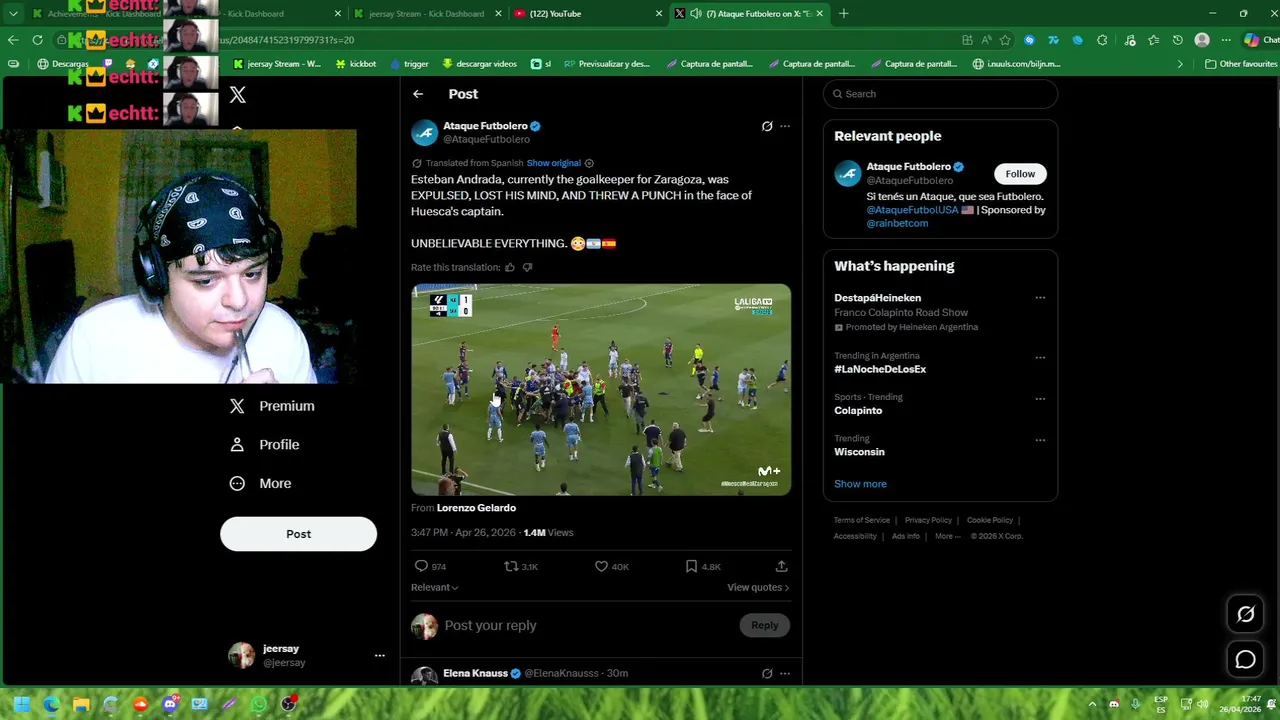Open browser Extensions puzzle icon
The height and width of the screenshot is (720, 1280).
(1102, 40)
